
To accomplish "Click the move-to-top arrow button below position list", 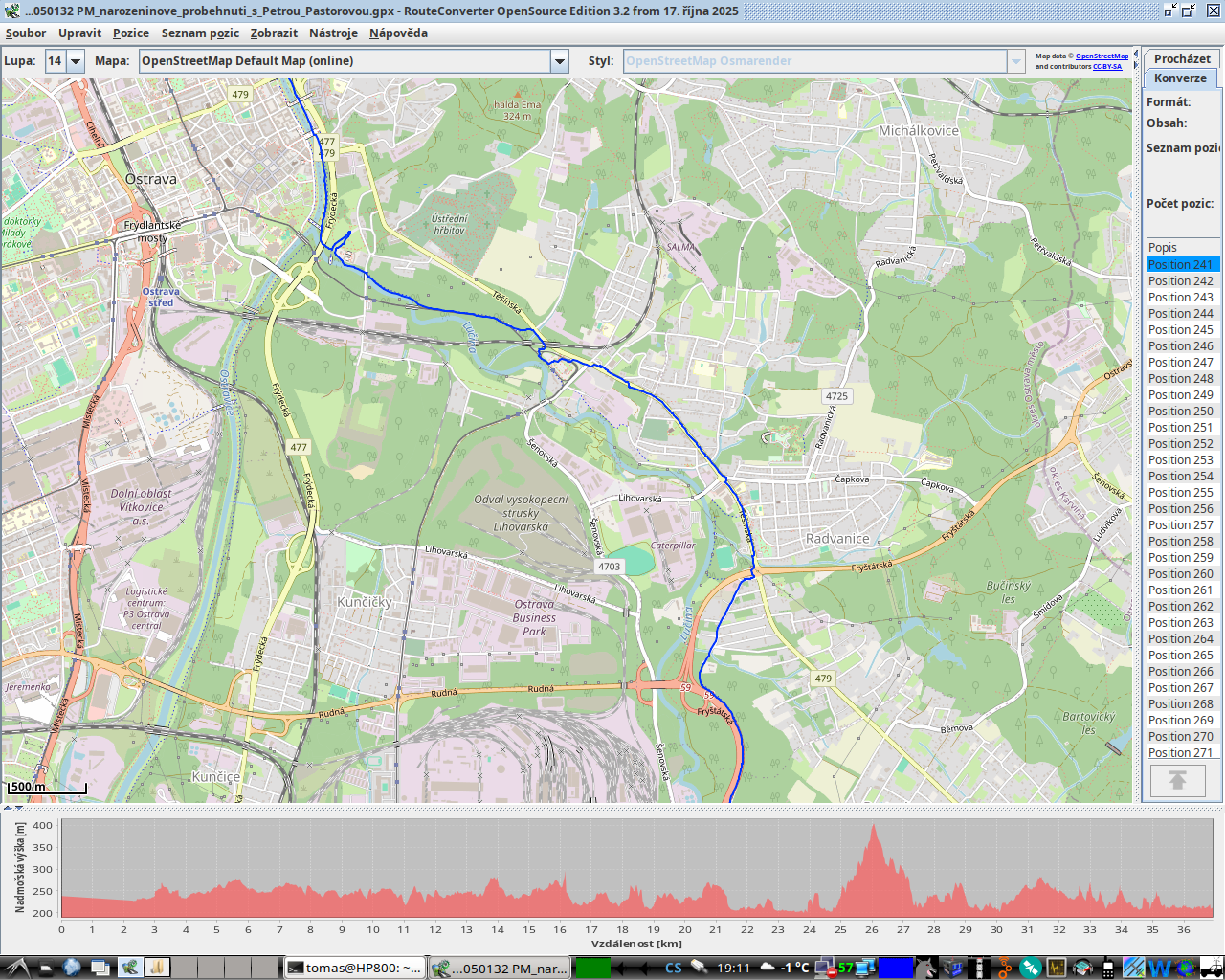I will point(1177,781).
